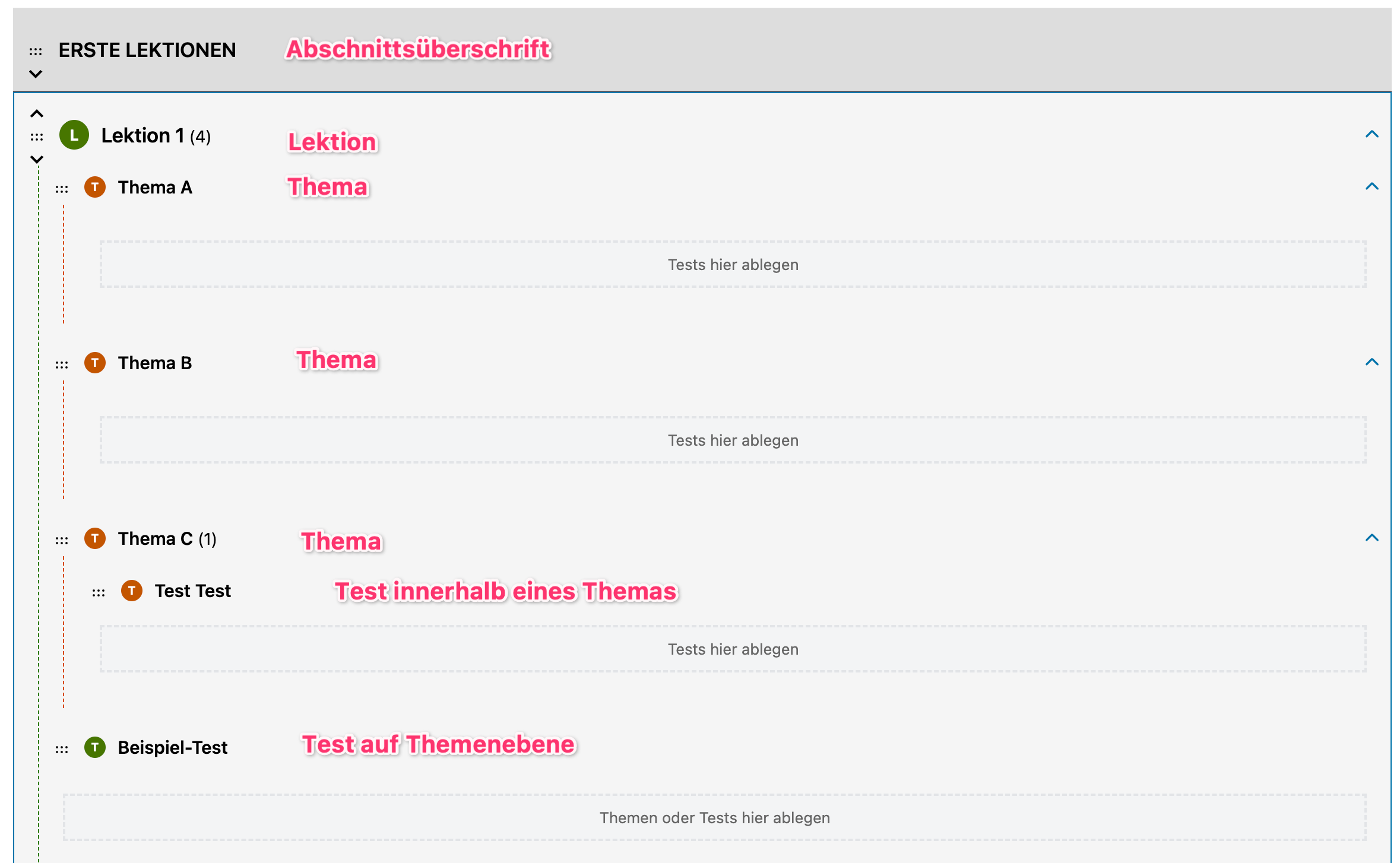The width and height of the screenshot is (1400, 863).
Task: Select the Test Test quiz entry
Action: tap(193, 591)
